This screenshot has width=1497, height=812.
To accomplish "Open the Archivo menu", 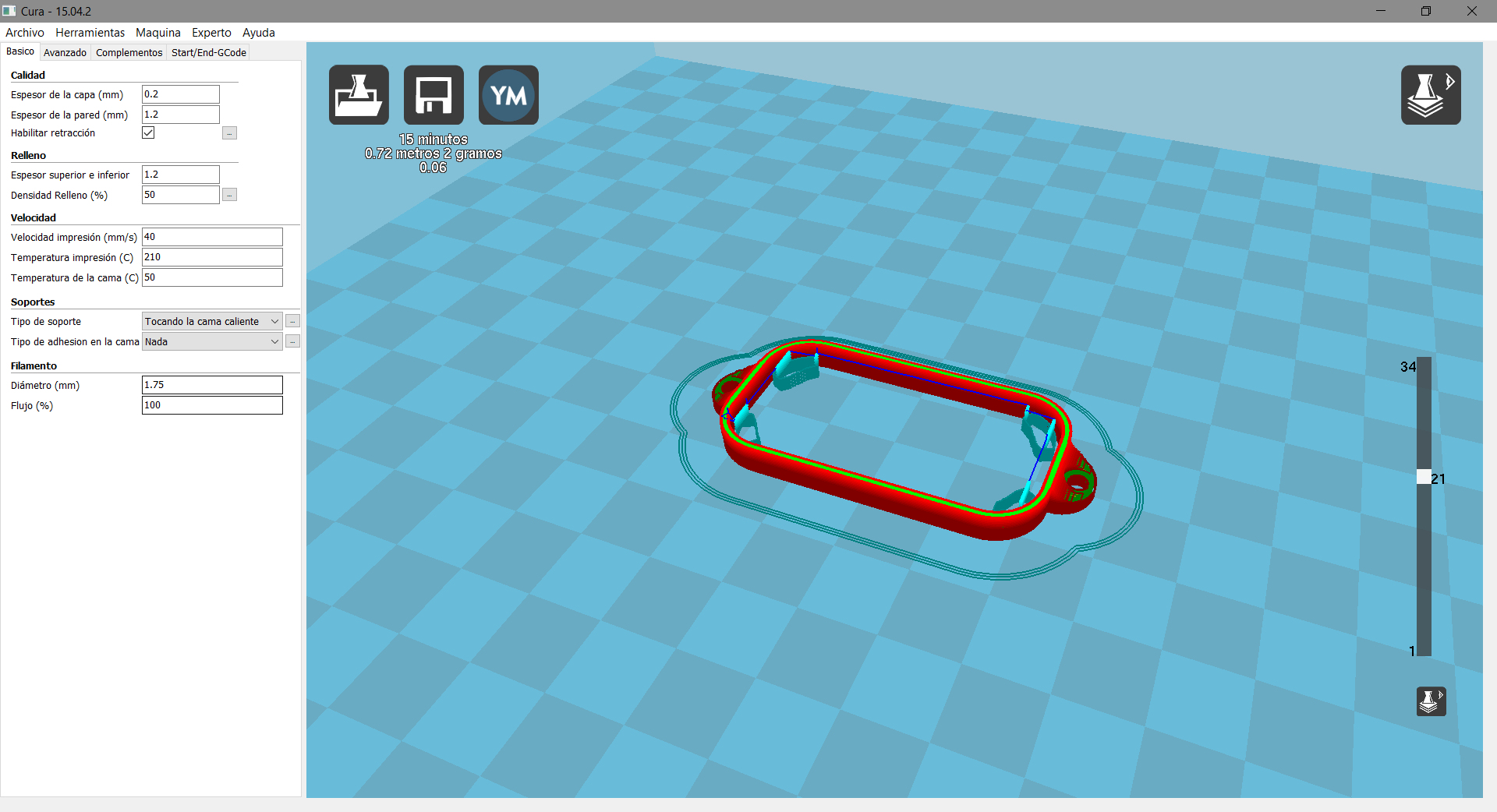I will pyautogui.click(x=25, y=33).
